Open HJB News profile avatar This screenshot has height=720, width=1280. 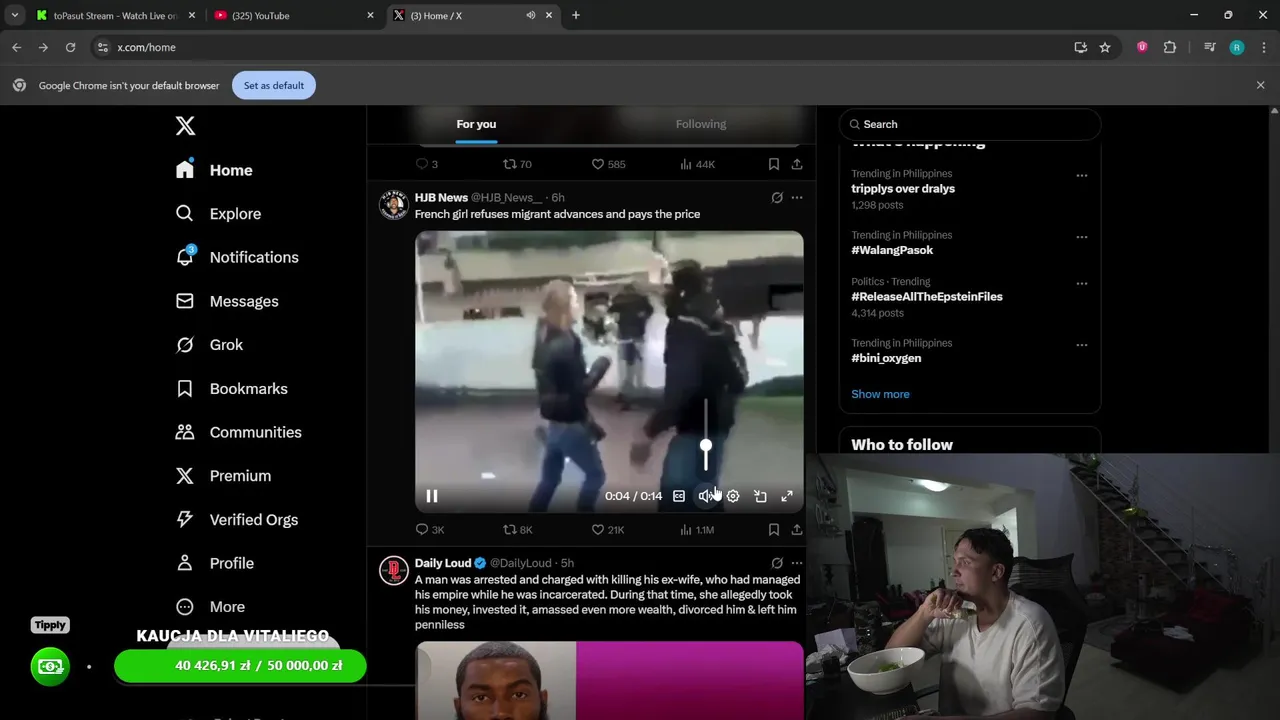click(x=394, y=205)
